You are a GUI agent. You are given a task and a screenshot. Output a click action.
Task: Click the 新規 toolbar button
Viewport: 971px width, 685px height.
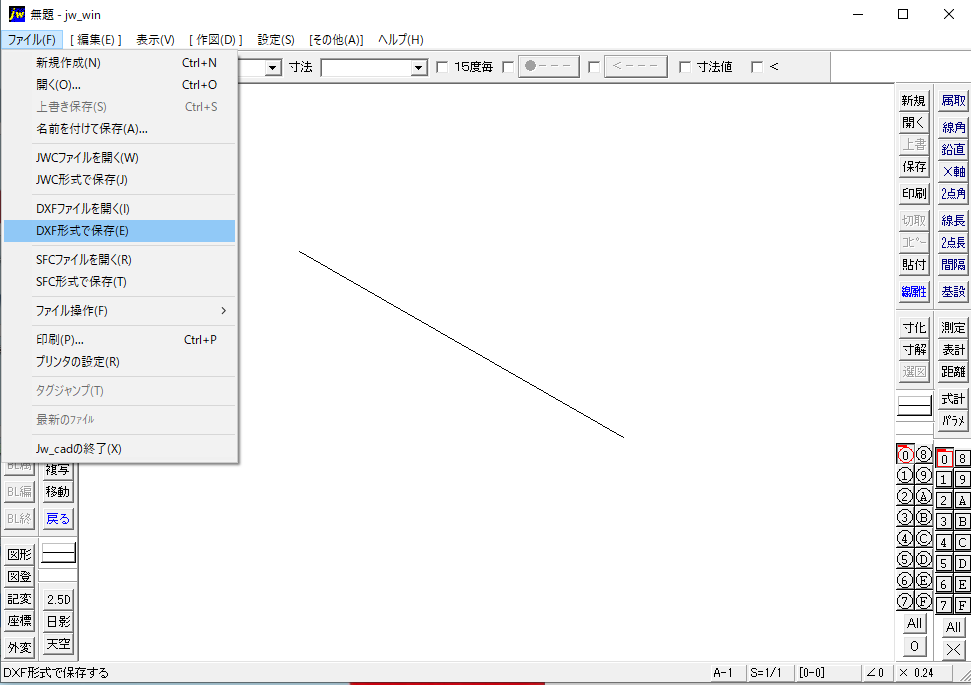coord(913,100)
